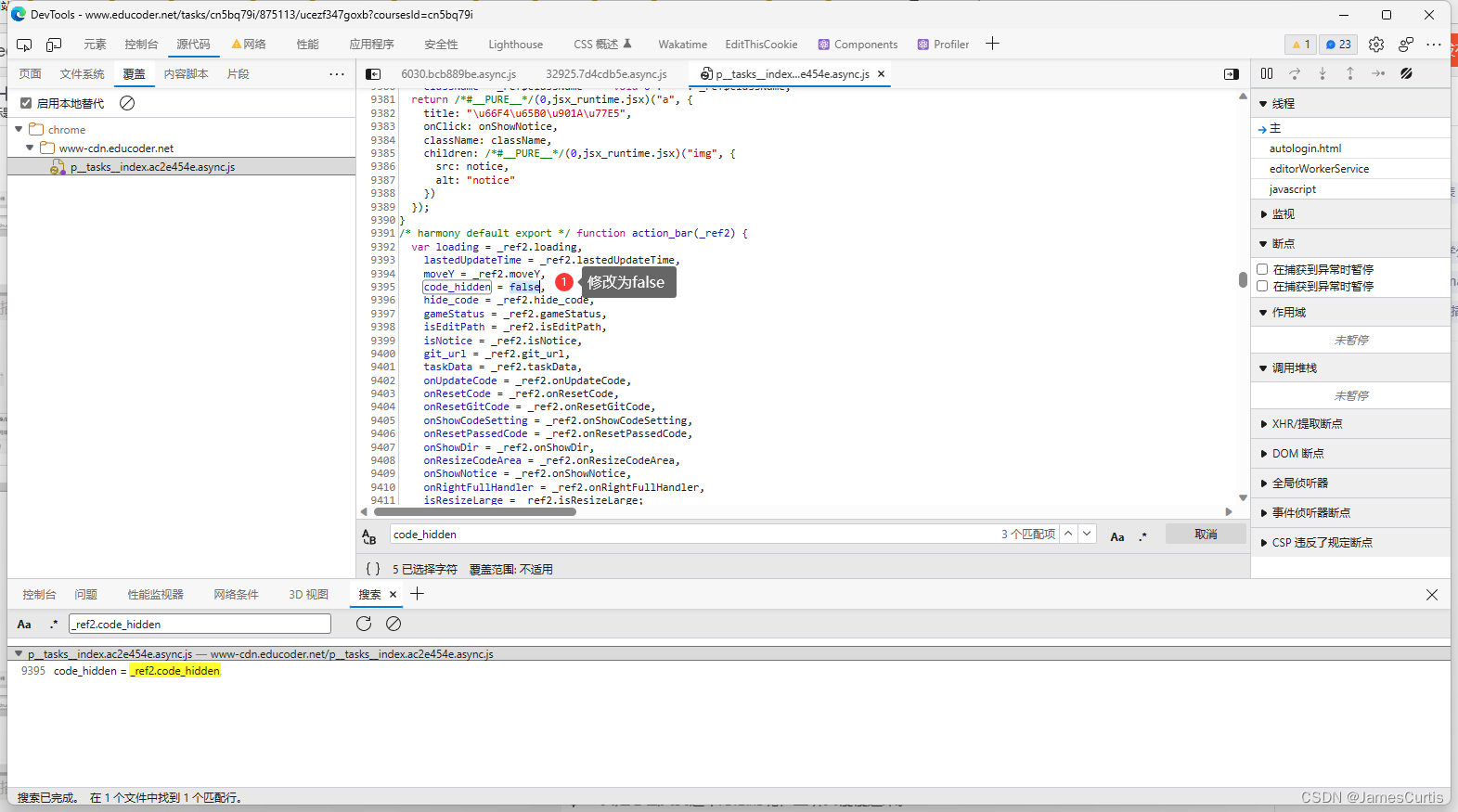Expand the Watch (监视) section
The width and height of the screenshot is (1458, 812).
pyautogui.click(x=1263, y=214)
